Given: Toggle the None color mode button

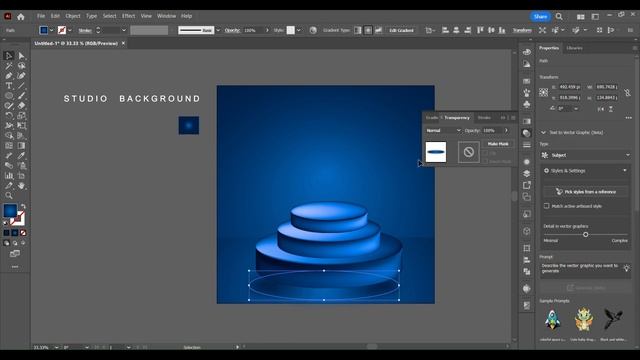Looking at the screenshot, I should pos(23,233).
